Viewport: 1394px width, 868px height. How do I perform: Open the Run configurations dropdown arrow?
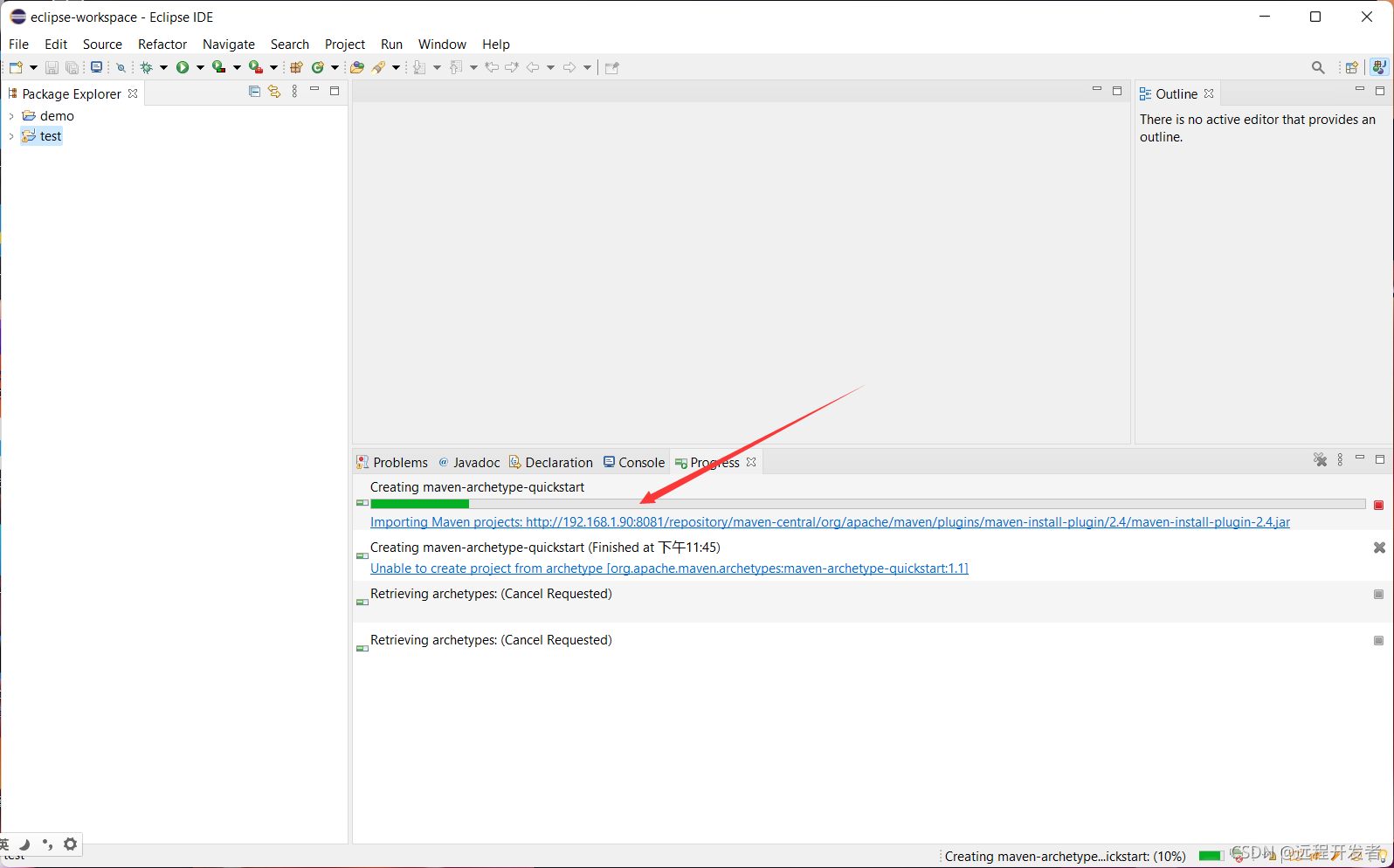[200, 67]
